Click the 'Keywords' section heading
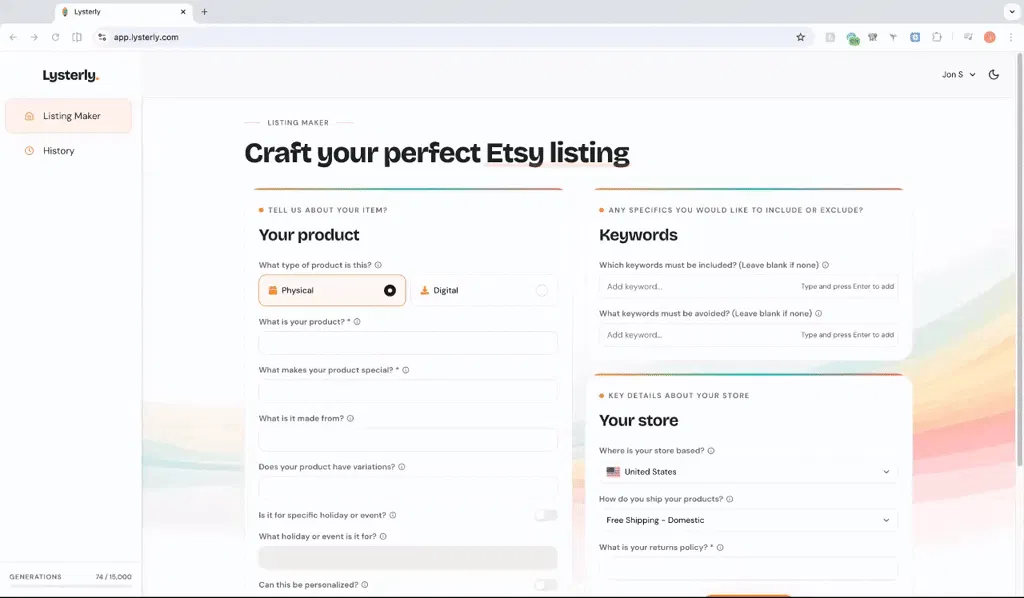 tap(638, 235)
